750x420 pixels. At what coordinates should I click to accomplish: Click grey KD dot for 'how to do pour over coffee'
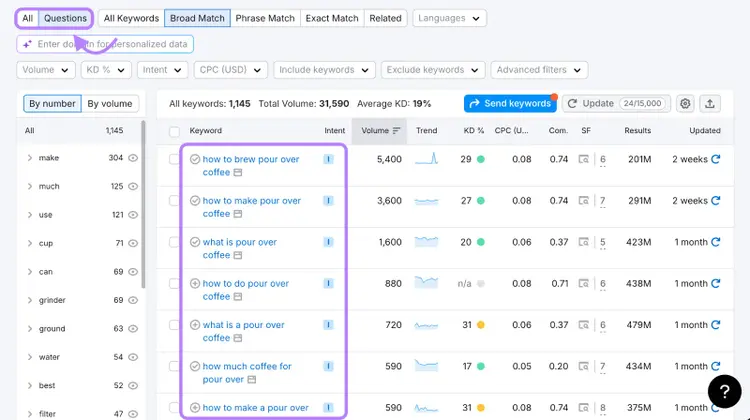481,284
